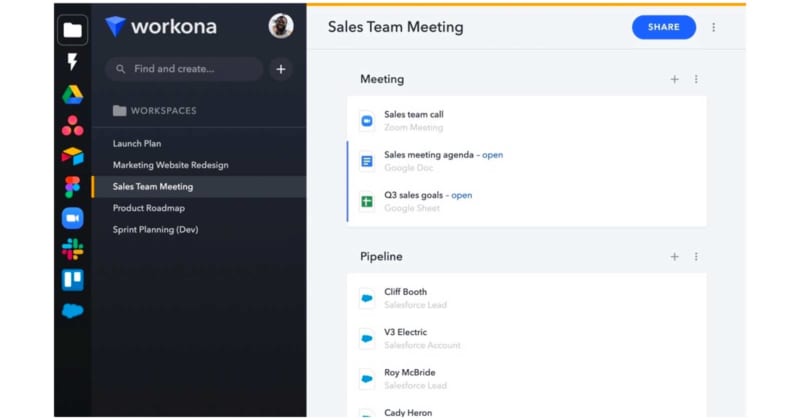Click Google Sheet icon for Q3 sales goals
This screenshot has height=420, width=800.
pyautogui.click(x=366, y=202)
